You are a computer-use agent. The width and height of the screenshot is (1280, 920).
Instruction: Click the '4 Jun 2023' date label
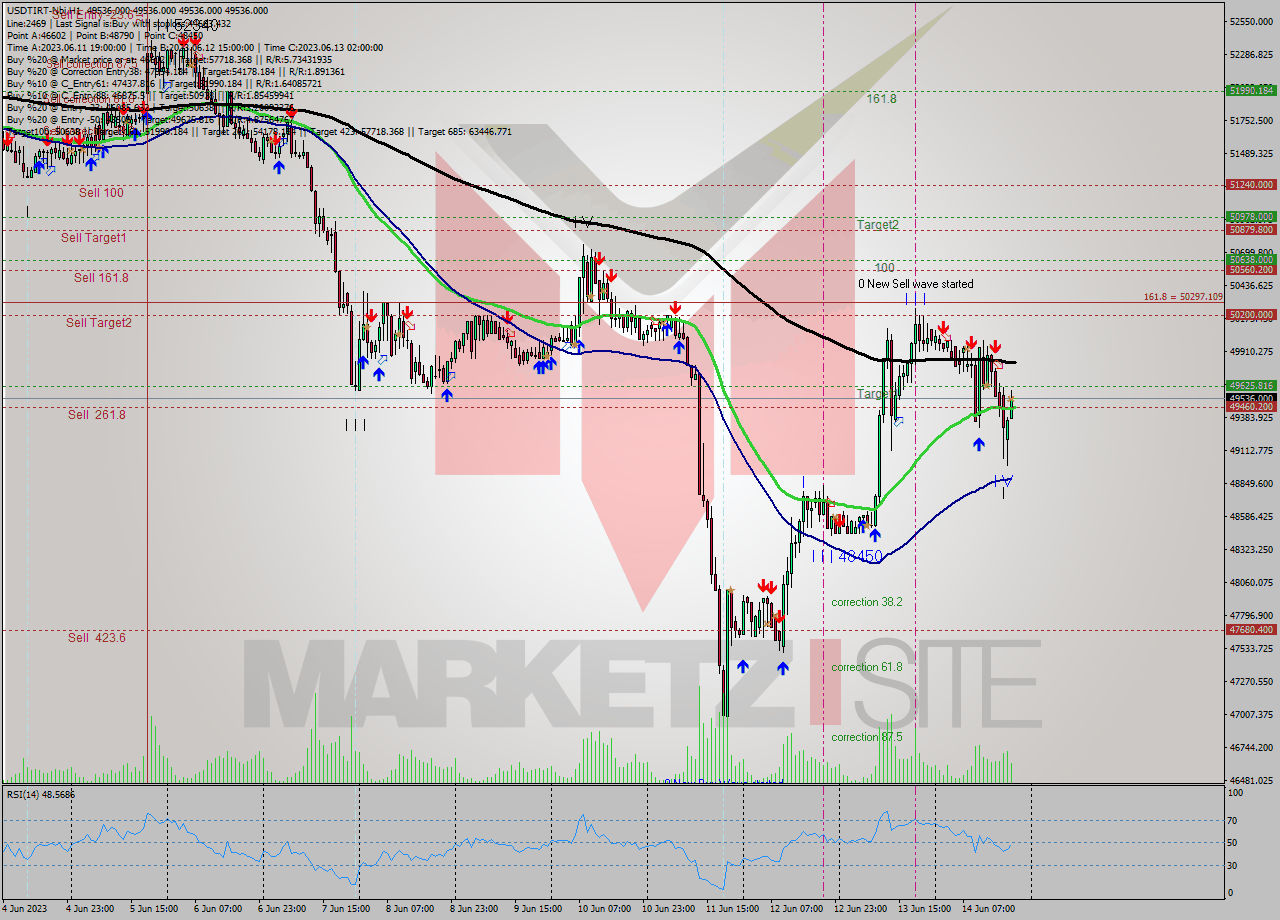pos(24,909)
